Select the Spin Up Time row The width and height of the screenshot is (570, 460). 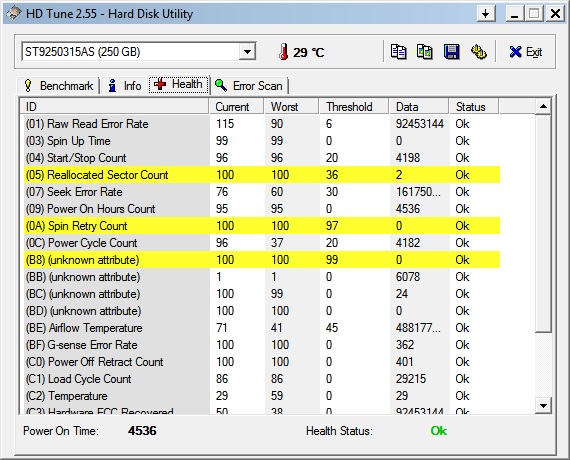tap(262, 141)
